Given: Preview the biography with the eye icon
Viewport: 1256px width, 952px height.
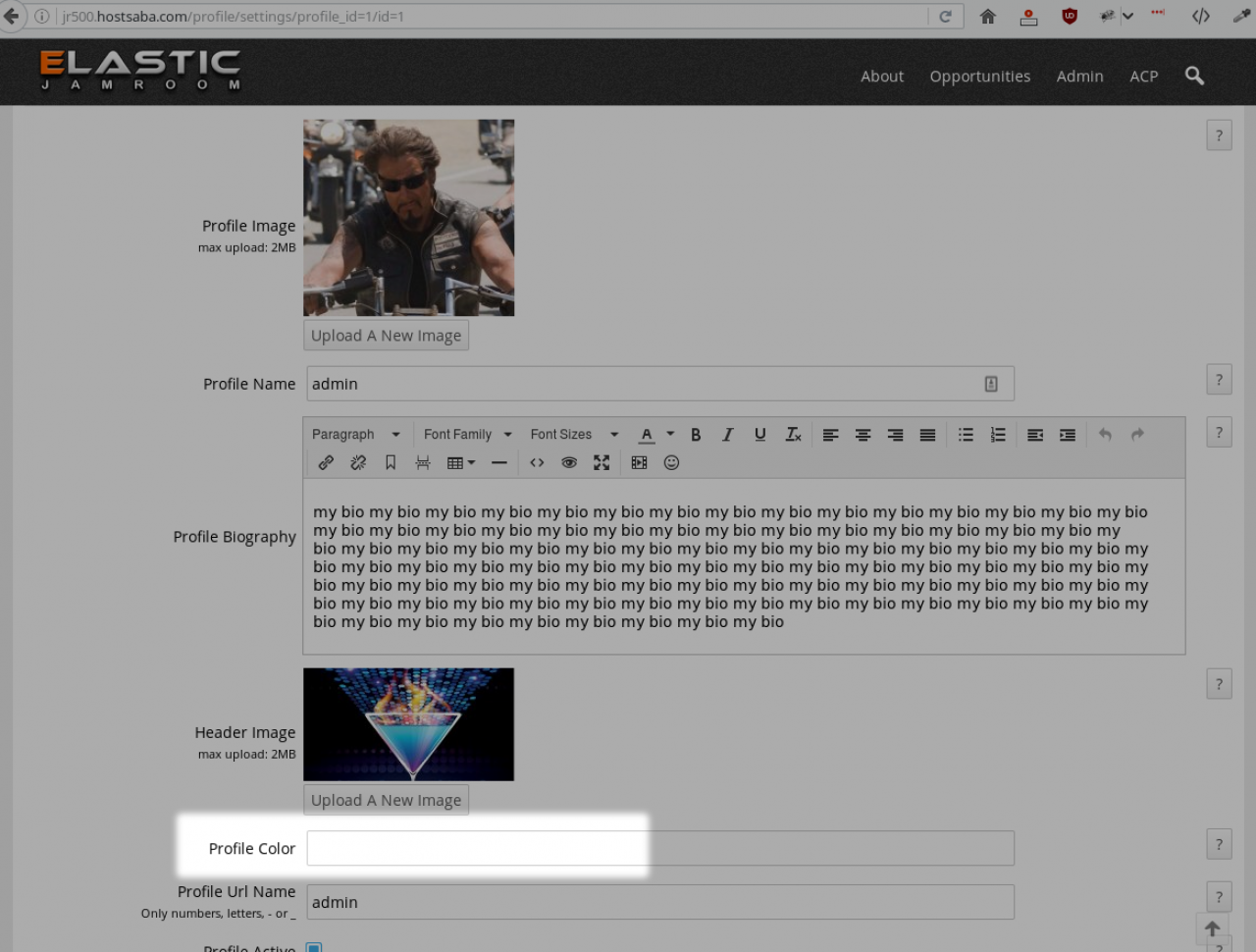Looking at the screenshot, I should [569, 463].
